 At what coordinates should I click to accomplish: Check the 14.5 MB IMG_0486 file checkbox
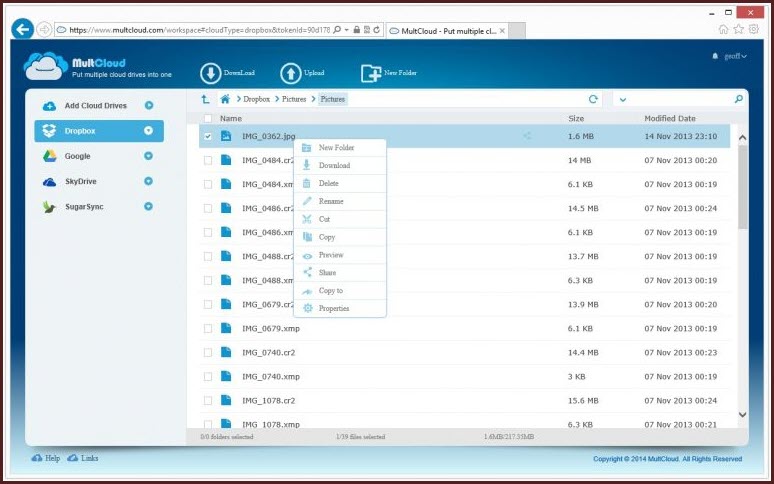[x=208, y=208]
